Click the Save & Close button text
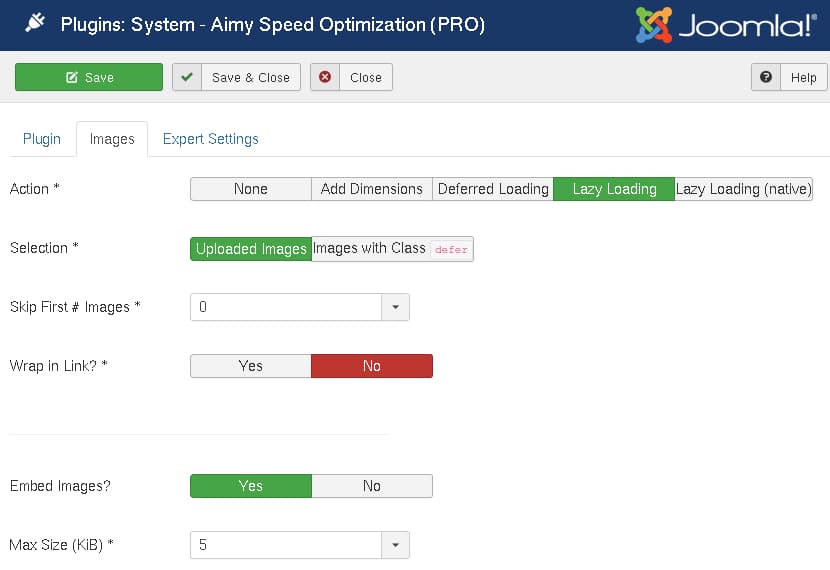The height and width of the screenshot is (570, 830). point(250,77)
